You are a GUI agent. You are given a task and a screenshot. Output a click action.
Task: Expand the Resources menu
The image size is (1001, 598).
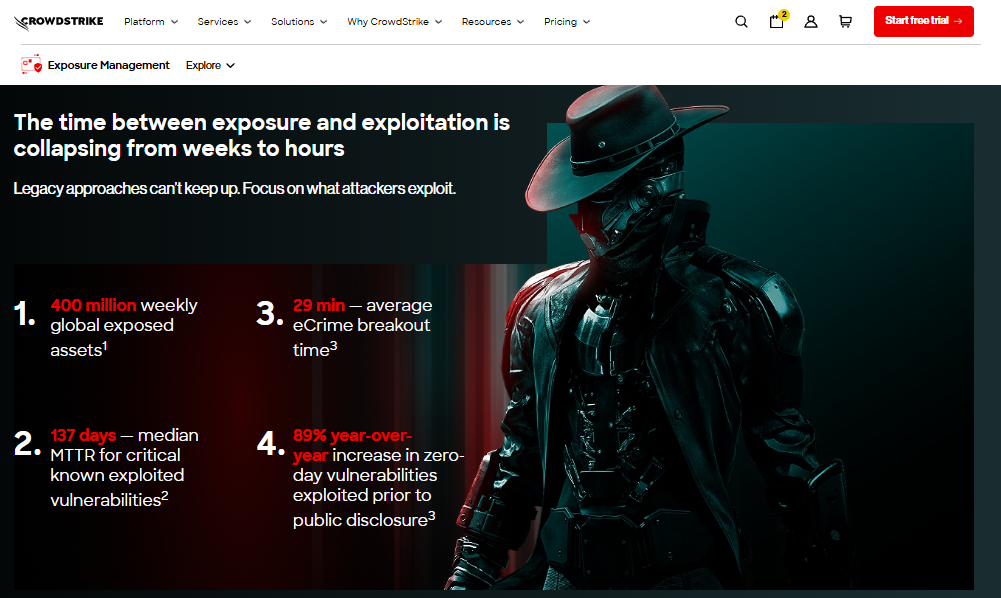point(493,22)
